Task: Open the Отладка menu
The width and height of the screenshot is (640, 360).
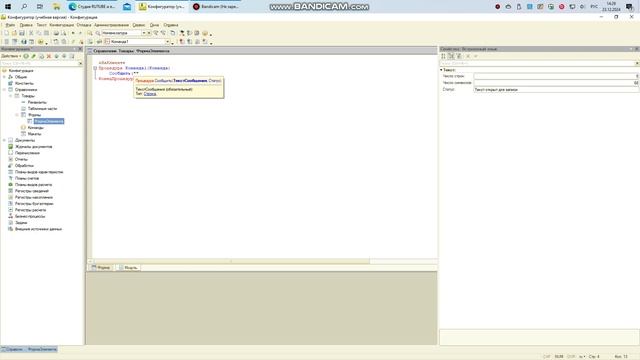Action: point(84,25)
